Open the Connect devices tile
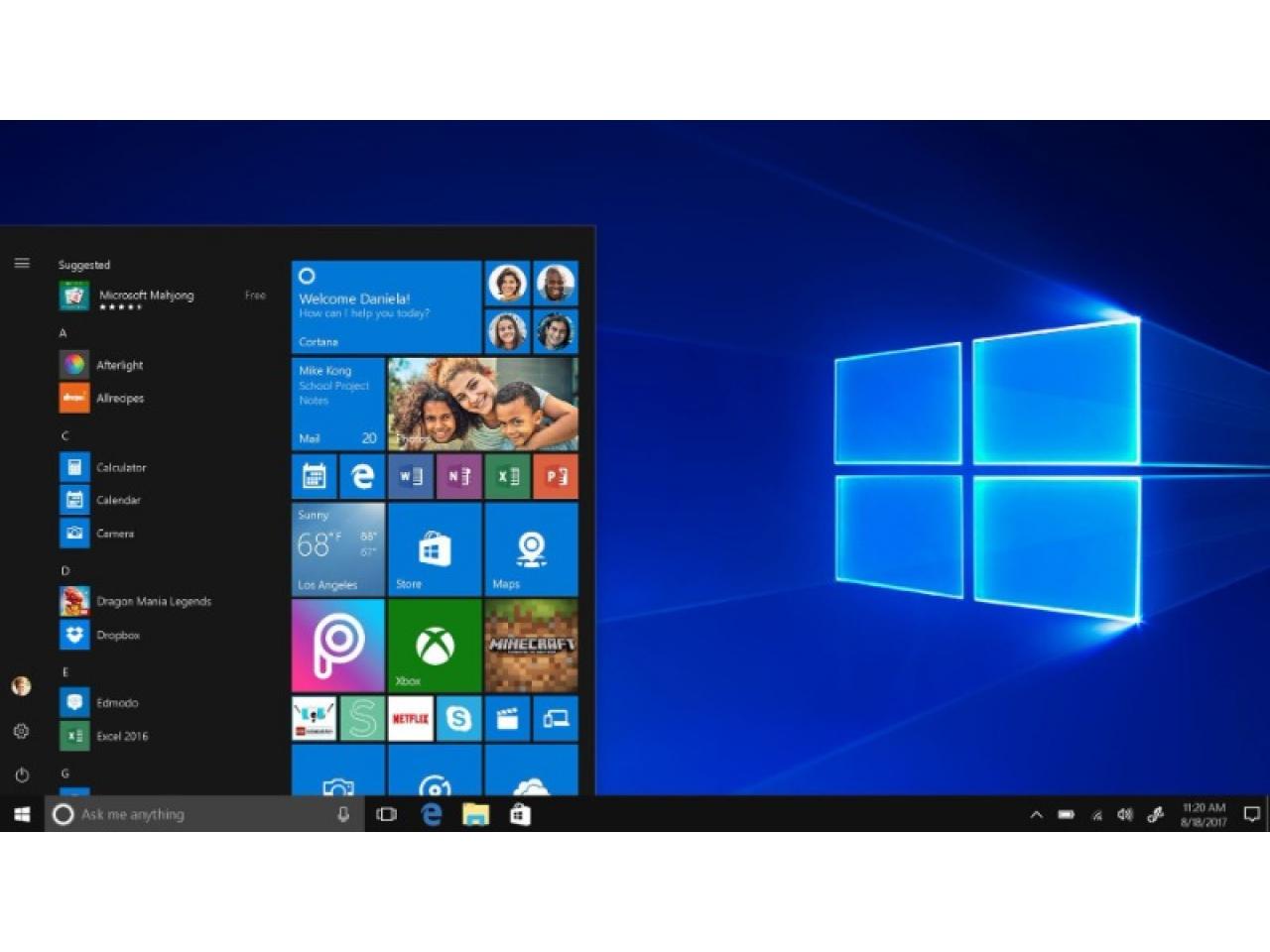The image size is (1270, 952). [556, 718]
